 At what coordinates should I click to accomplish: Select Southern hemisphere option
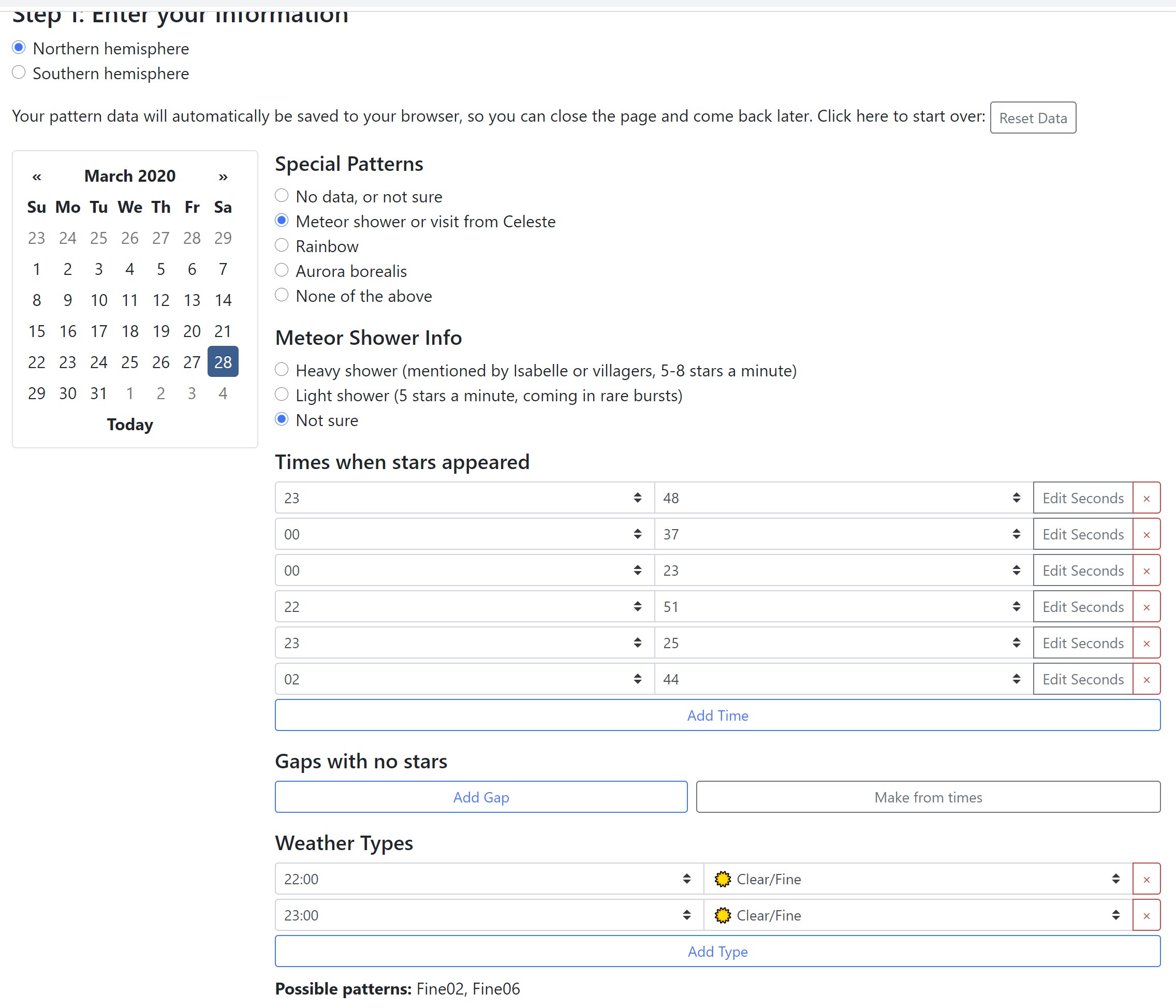point(19,72)
